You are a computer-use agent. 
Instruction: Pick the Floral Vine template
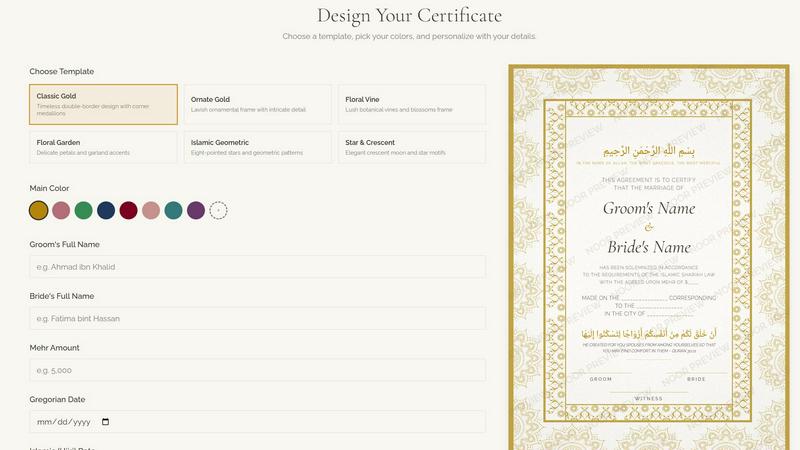[412, 105]
